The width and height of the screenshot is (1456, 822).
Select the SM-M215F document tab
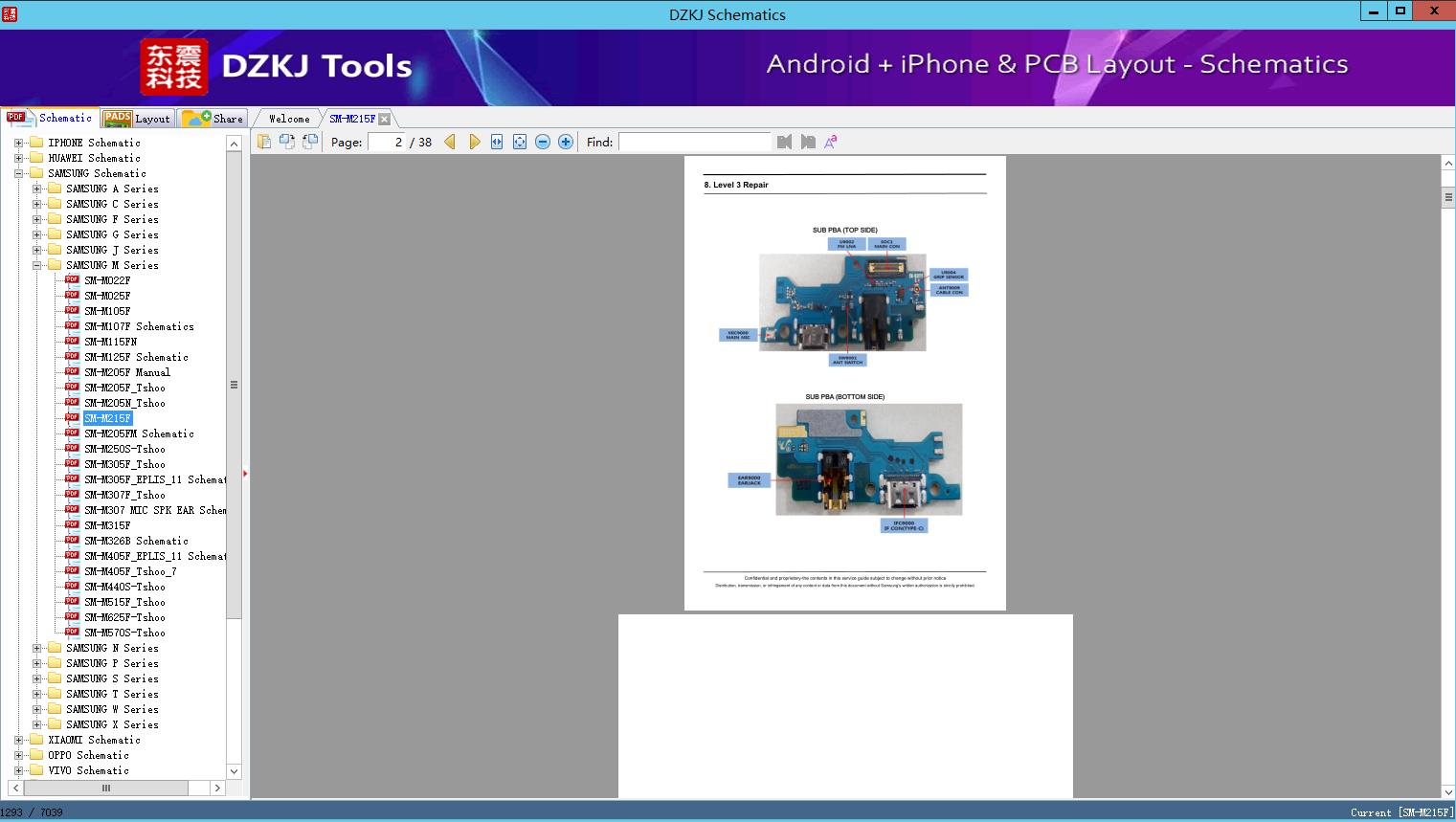point(352,119)
